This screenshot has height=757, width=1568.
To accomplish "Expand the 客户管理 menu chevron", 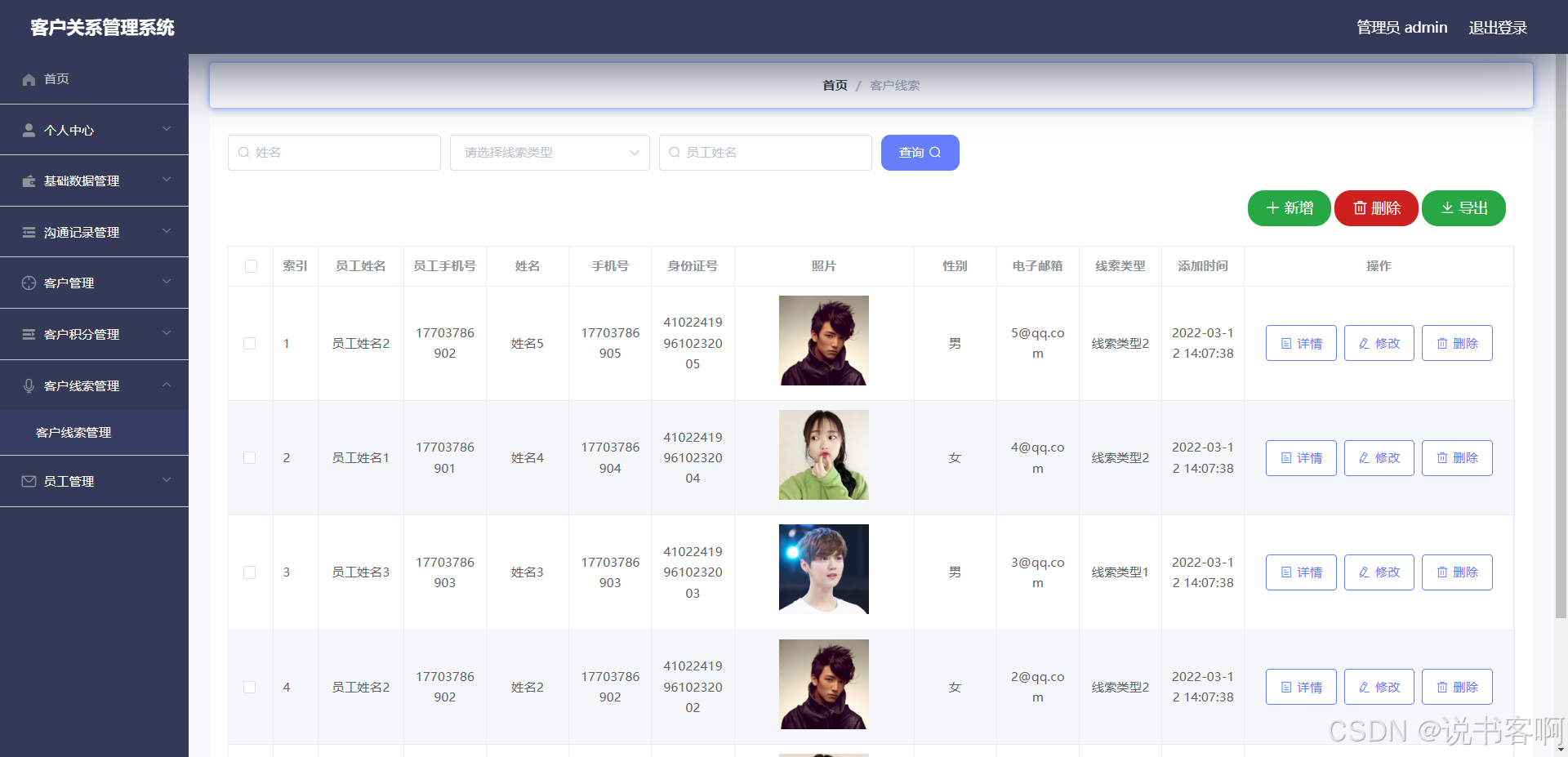I will 167,282.
